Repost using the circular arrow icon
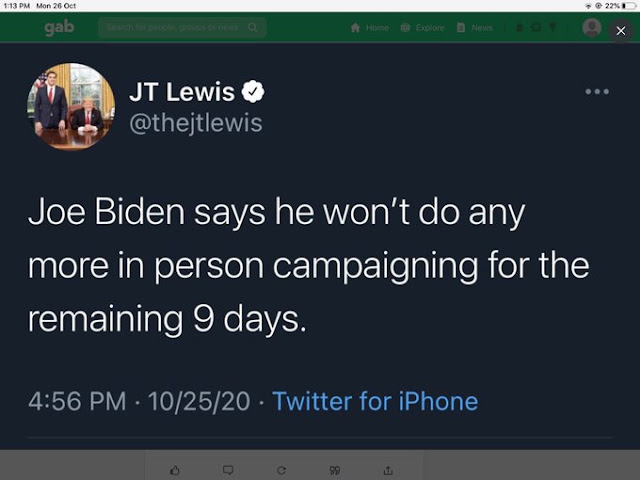Screen dimensions: 640x480 click(x=281, y=471)
